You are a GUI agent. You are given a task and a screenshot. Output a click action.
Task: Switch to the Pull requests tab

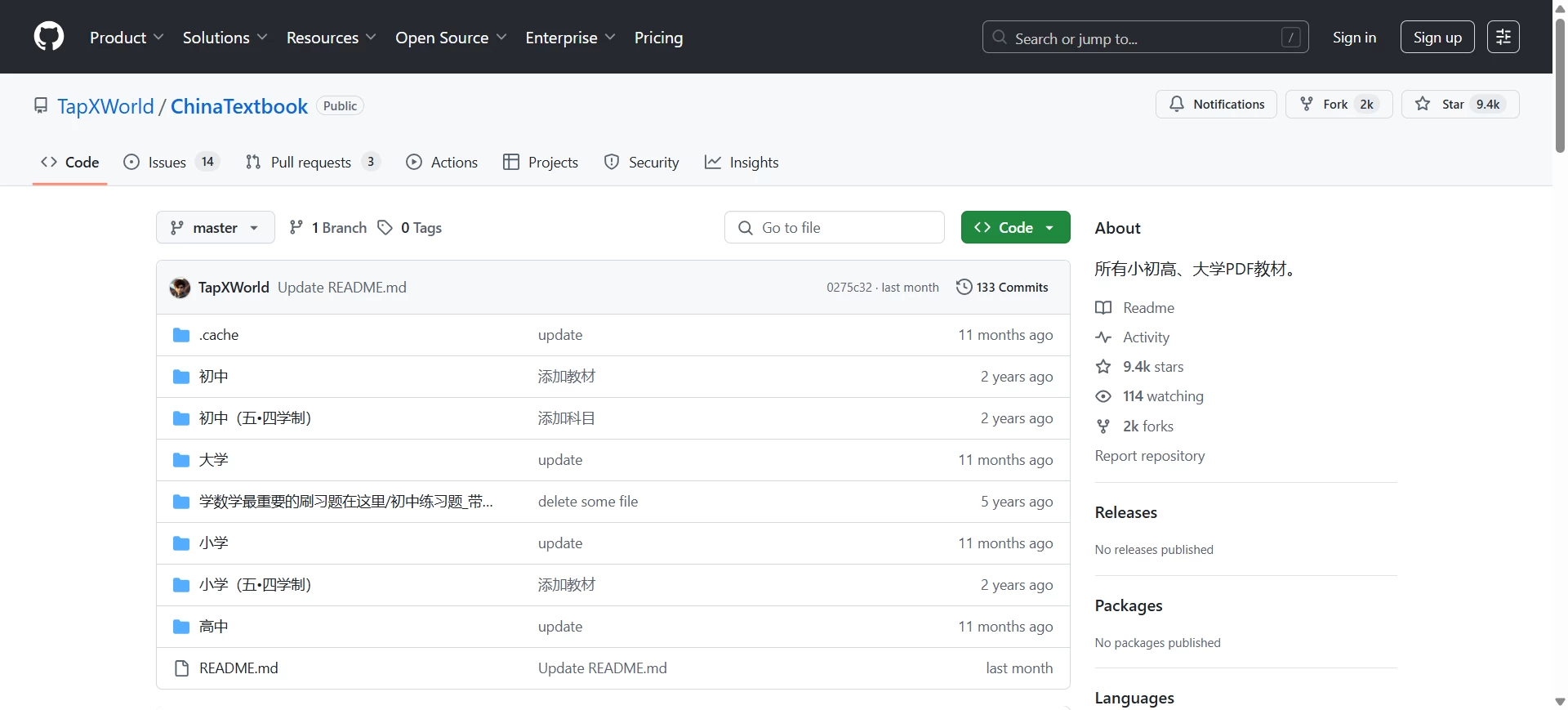pyautogui.click(x=313, y=163)
